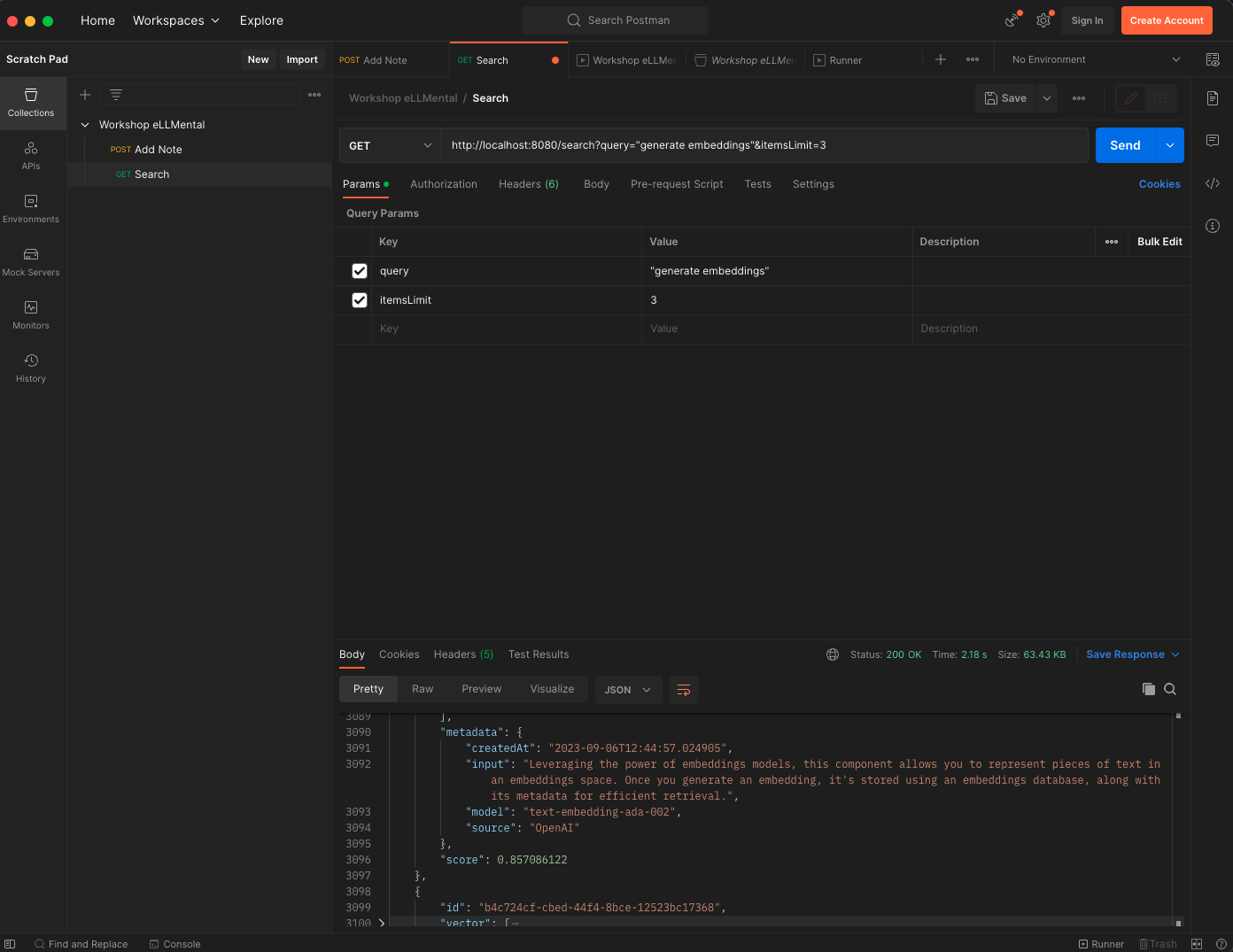Open the JSON response format dropdown
This screenshot has height=952, width=1233.
click(628, 690)
